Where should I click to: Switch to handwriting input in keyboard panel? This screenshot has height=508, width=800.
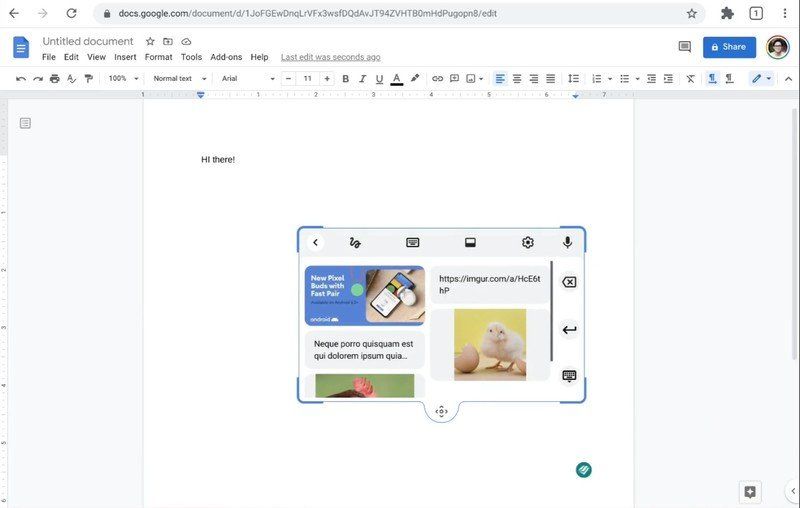coord(355,243)
